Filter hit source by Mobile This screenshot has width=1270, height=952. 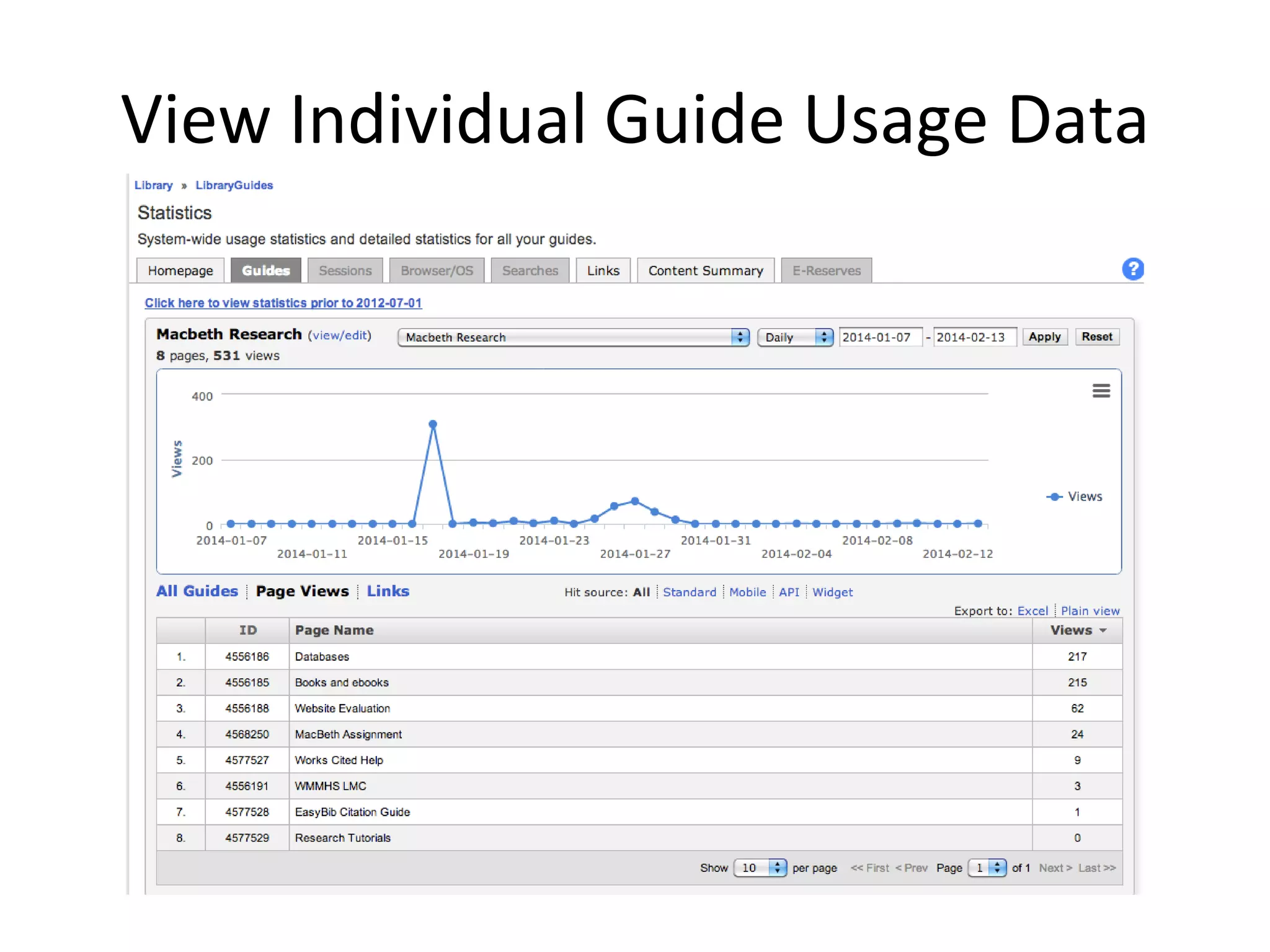747,592
